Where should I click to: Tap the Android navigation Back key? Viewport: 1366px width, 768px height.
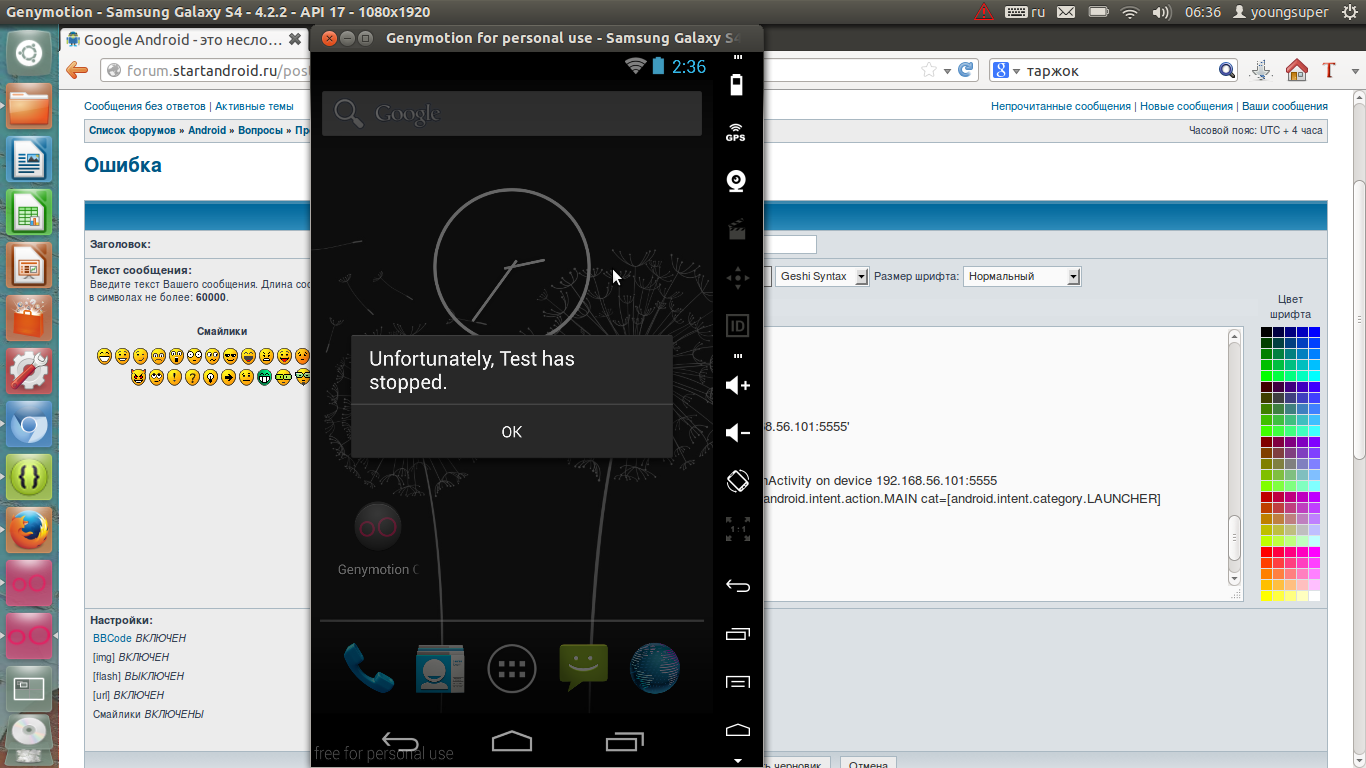coord(400,741)
